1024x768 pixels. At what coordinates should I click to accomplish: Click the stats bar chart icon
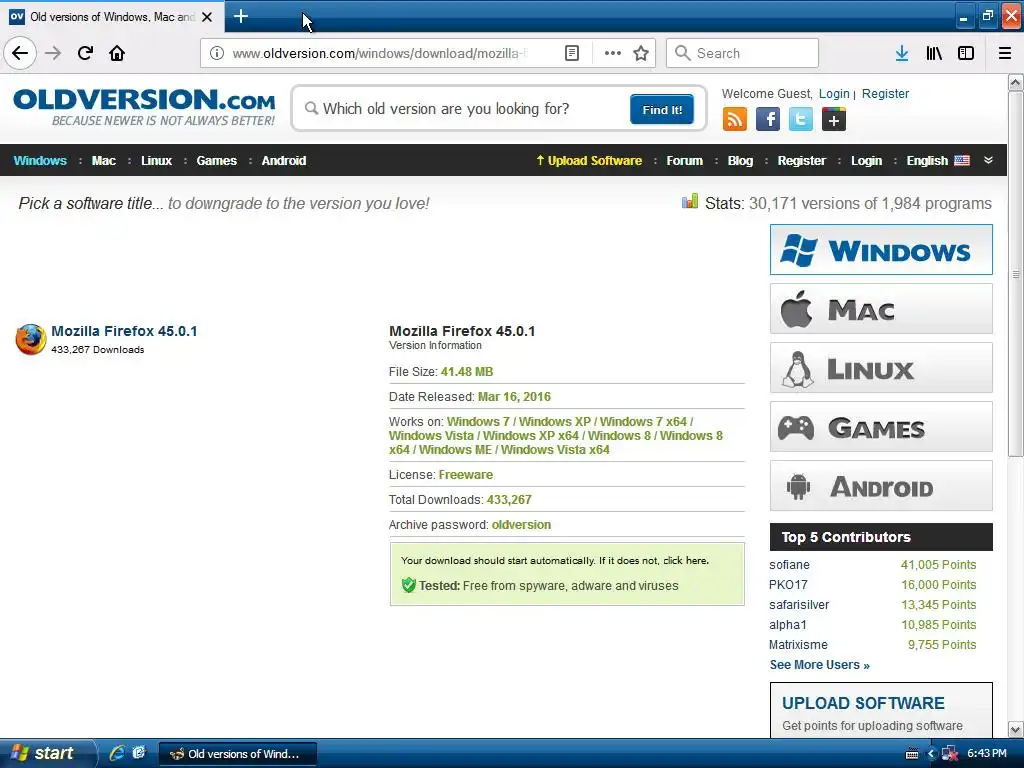(690, 201)
